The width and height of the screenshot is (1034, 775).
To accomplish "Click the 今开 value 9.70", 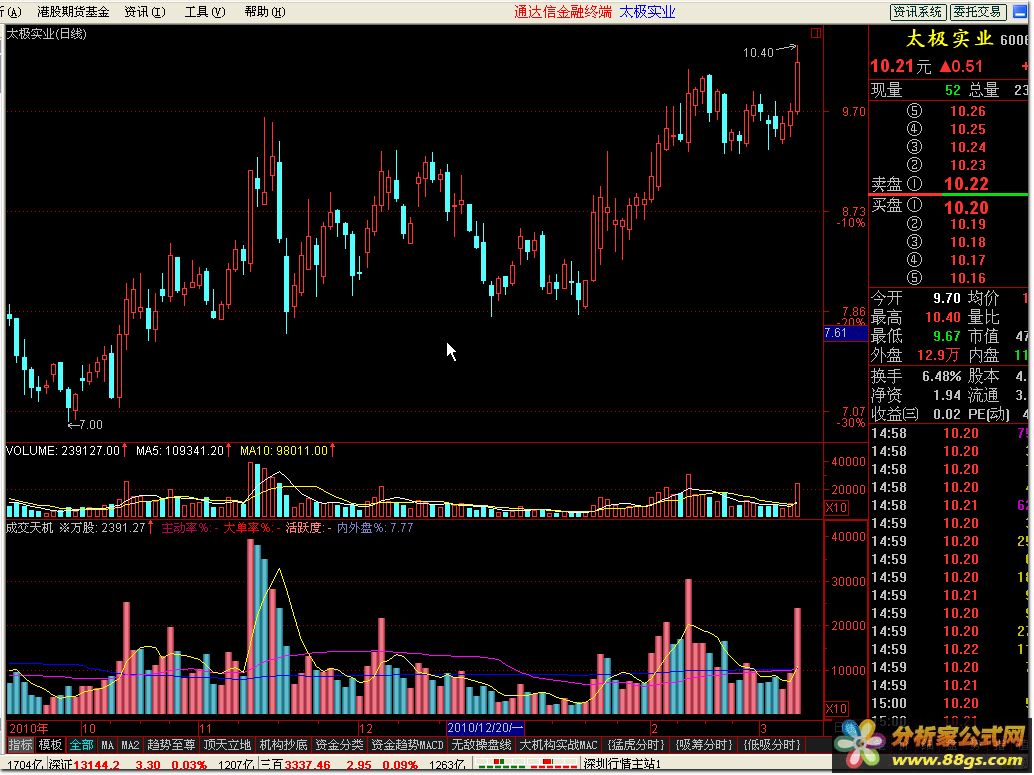I will coord(947,298).
